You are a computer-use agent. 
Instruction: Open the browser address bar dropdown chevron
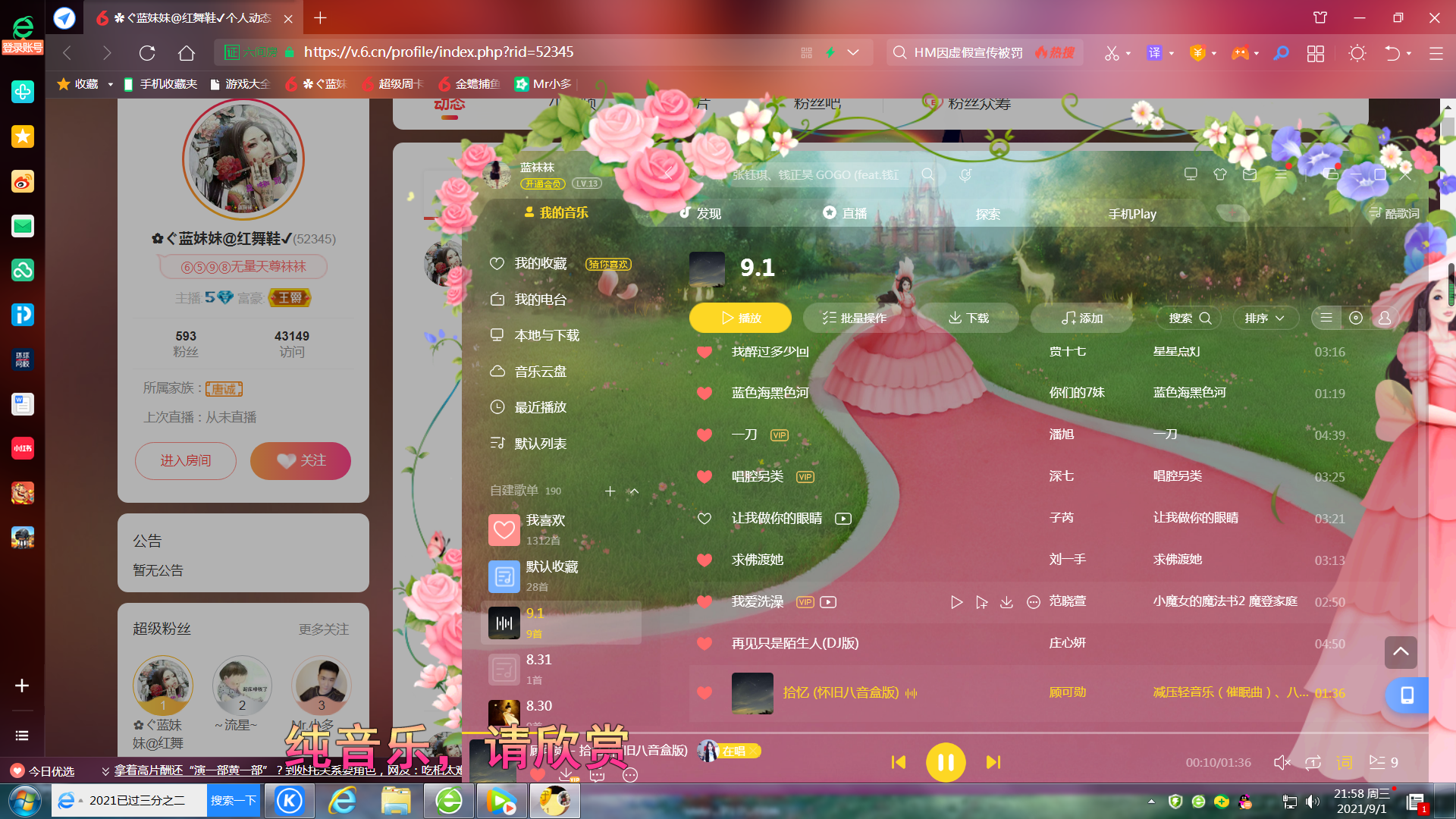tap(853, 52)
